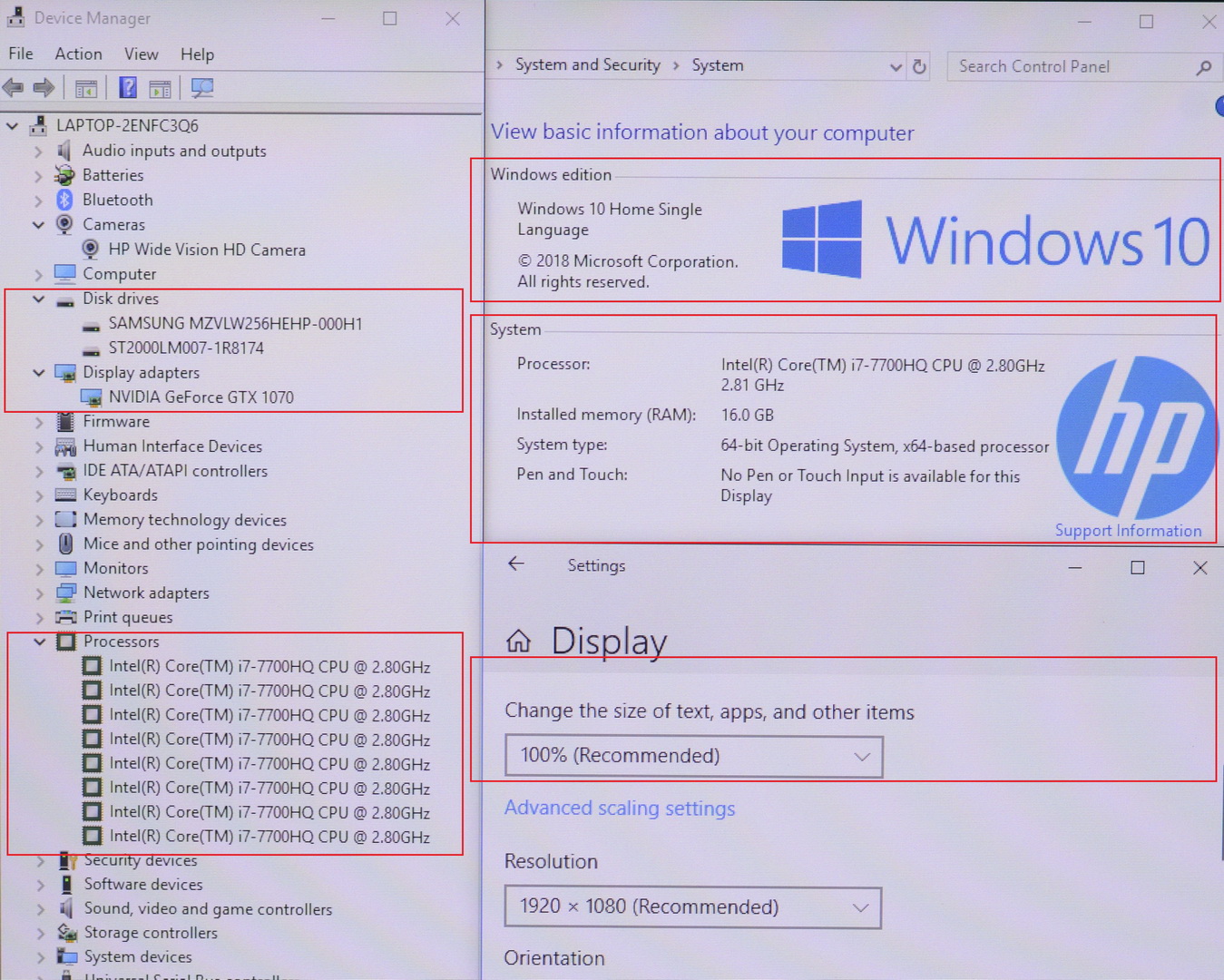The width and height of the screenshot is (1224, 980).
Task: Click the Home icon in Settings window
Action: (518, 642)
